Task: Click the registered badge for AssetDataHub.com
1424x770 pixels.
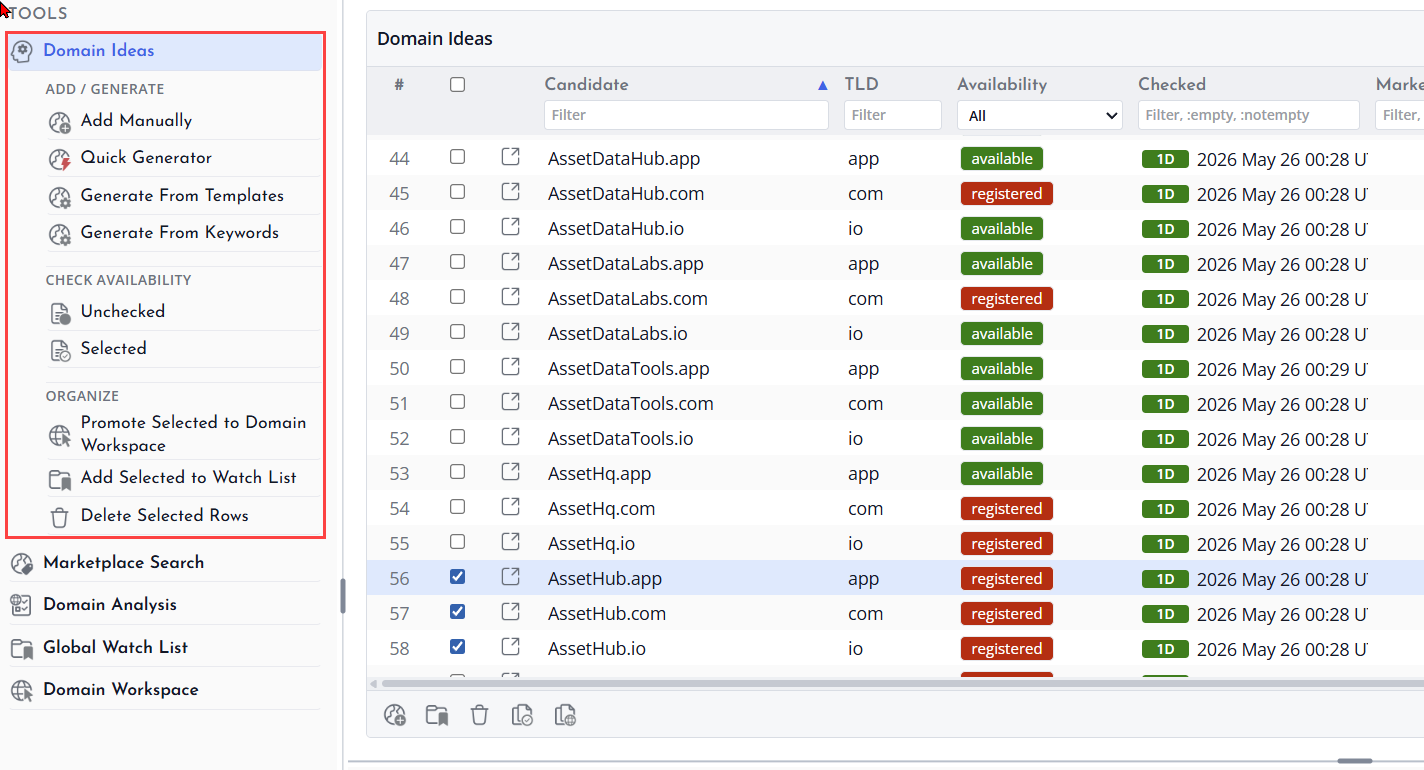Action: 1007,194
